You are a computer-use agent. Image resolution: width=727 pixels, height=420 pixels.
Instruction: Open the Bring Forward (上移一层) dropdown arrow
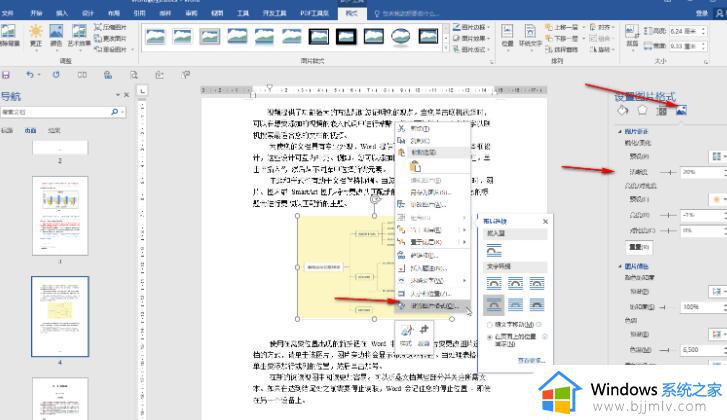584,27
